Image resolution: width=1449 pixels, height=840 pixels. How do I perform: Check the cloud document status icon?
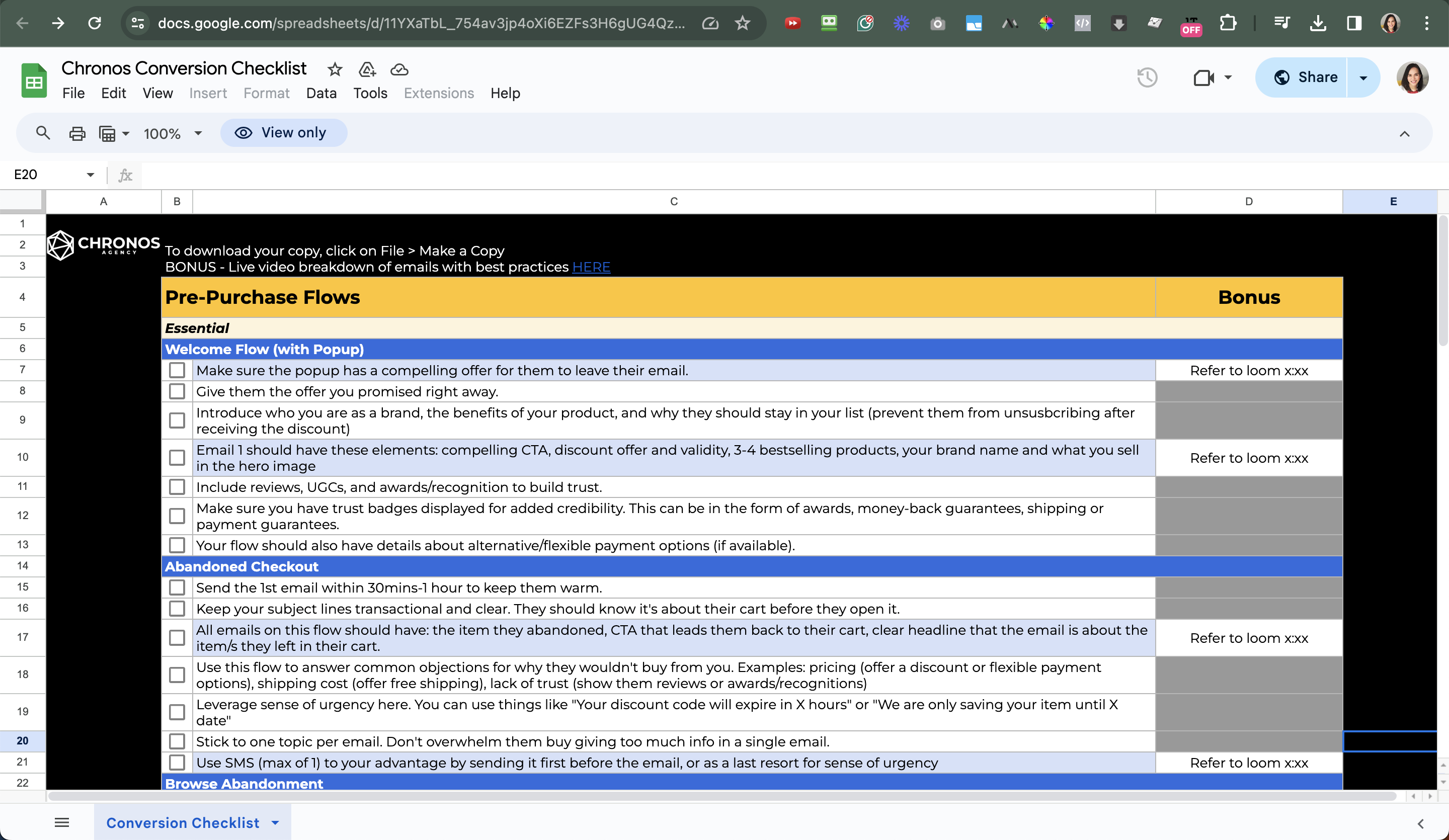399,69
